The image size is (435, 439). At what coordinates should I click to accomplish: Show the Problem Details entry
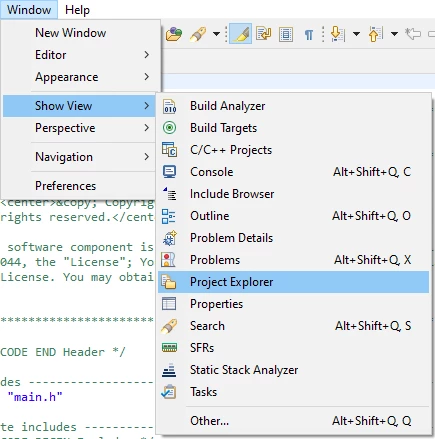point(294,238)
